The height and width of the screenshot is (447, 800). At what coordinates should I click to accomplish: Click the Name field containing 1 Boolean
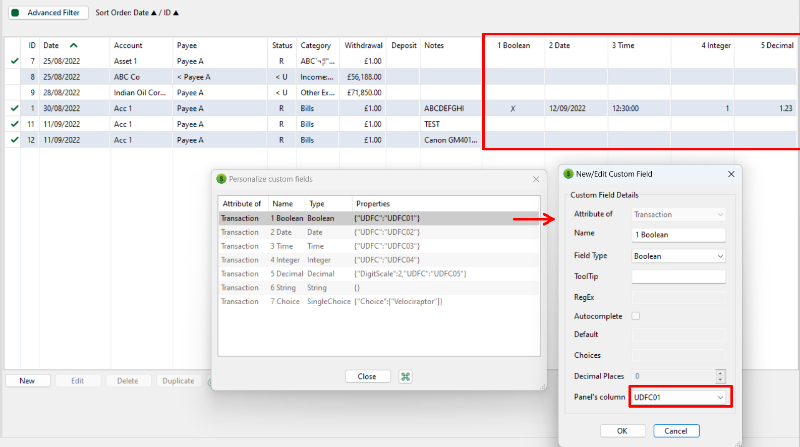678,235
